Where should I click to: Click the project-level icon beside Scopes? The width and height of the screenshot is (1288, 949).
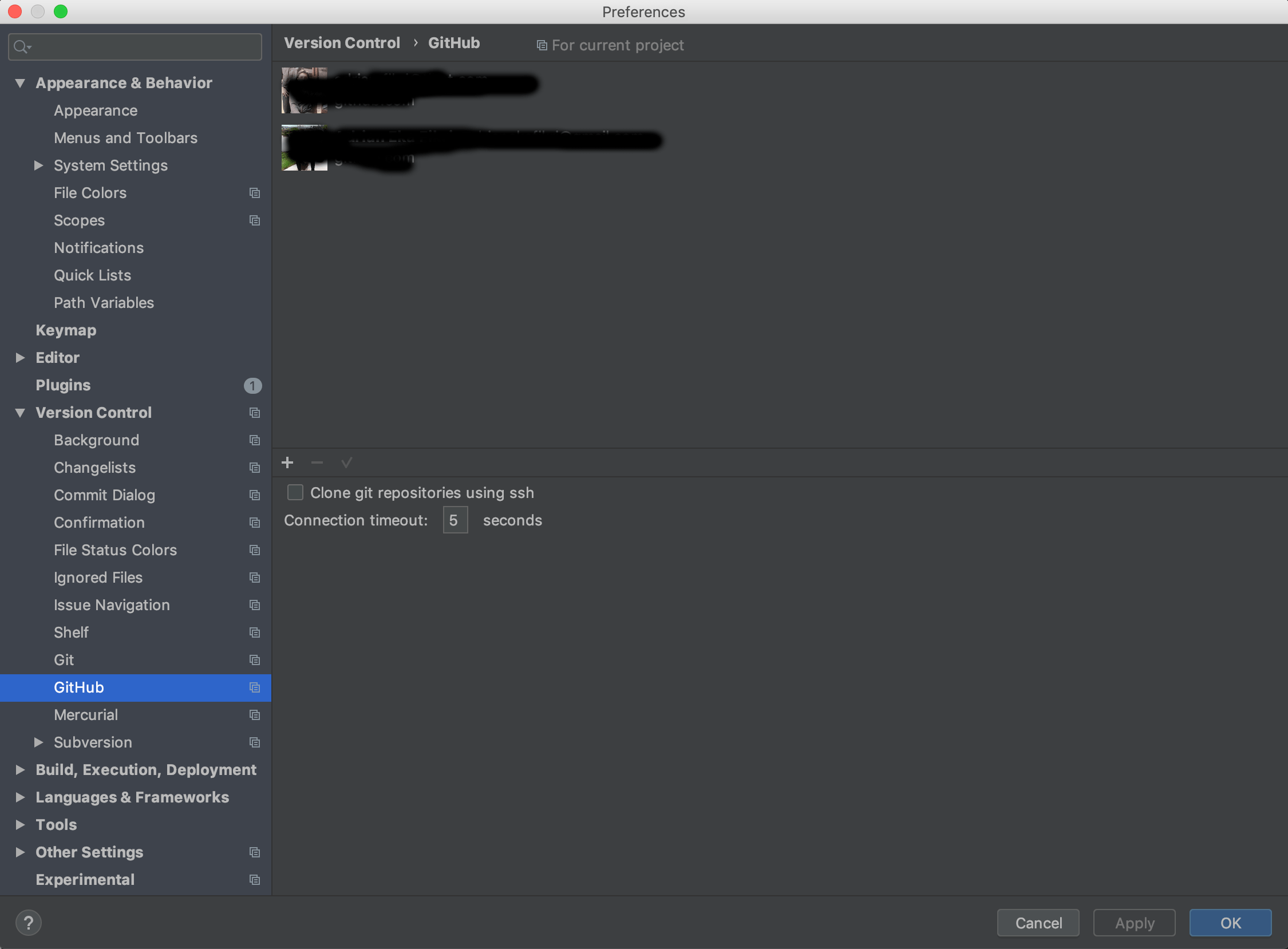(x=255, y=220)
